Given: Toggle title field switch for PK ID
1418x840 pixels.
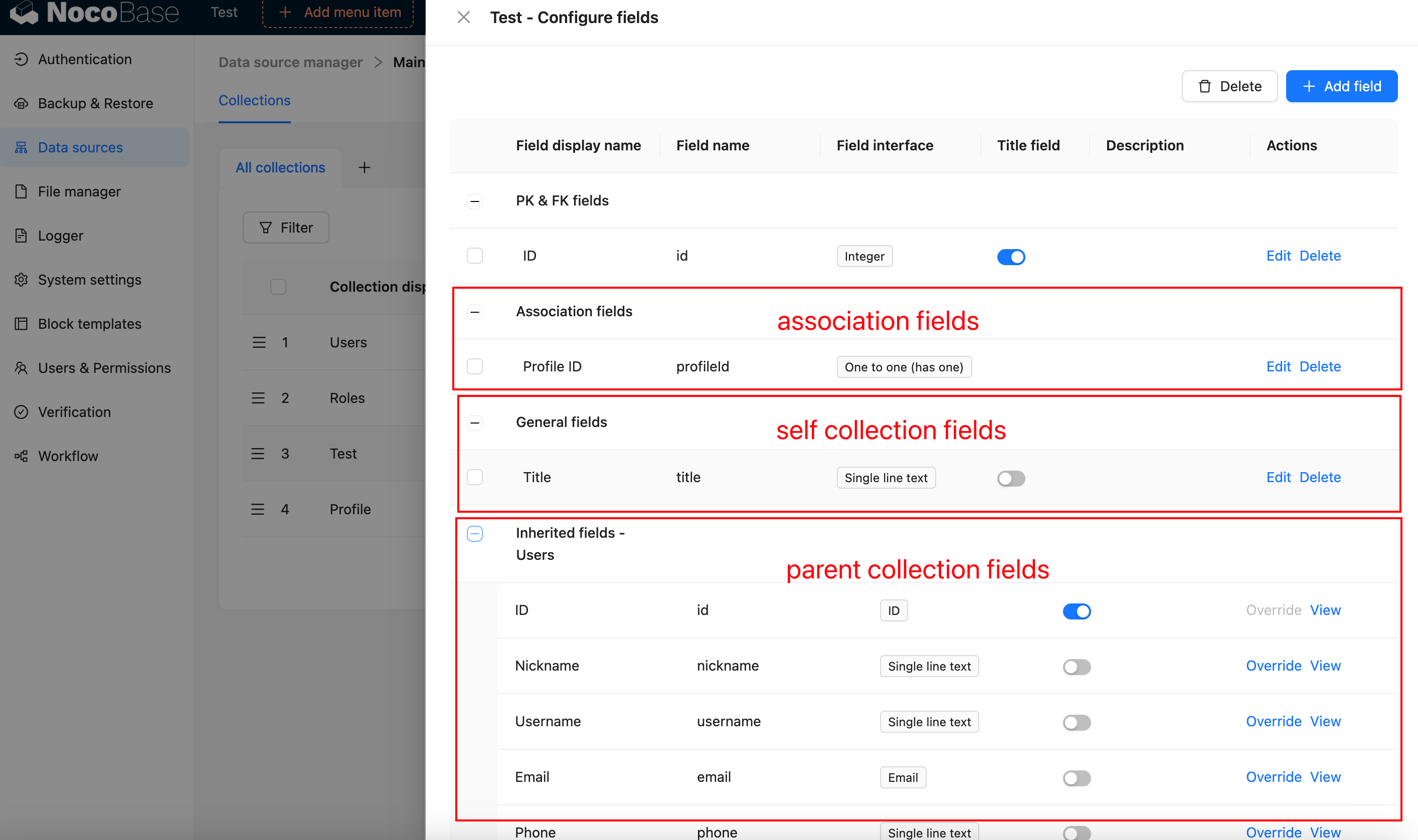Looking at the screenshot, I should 1011,257.
